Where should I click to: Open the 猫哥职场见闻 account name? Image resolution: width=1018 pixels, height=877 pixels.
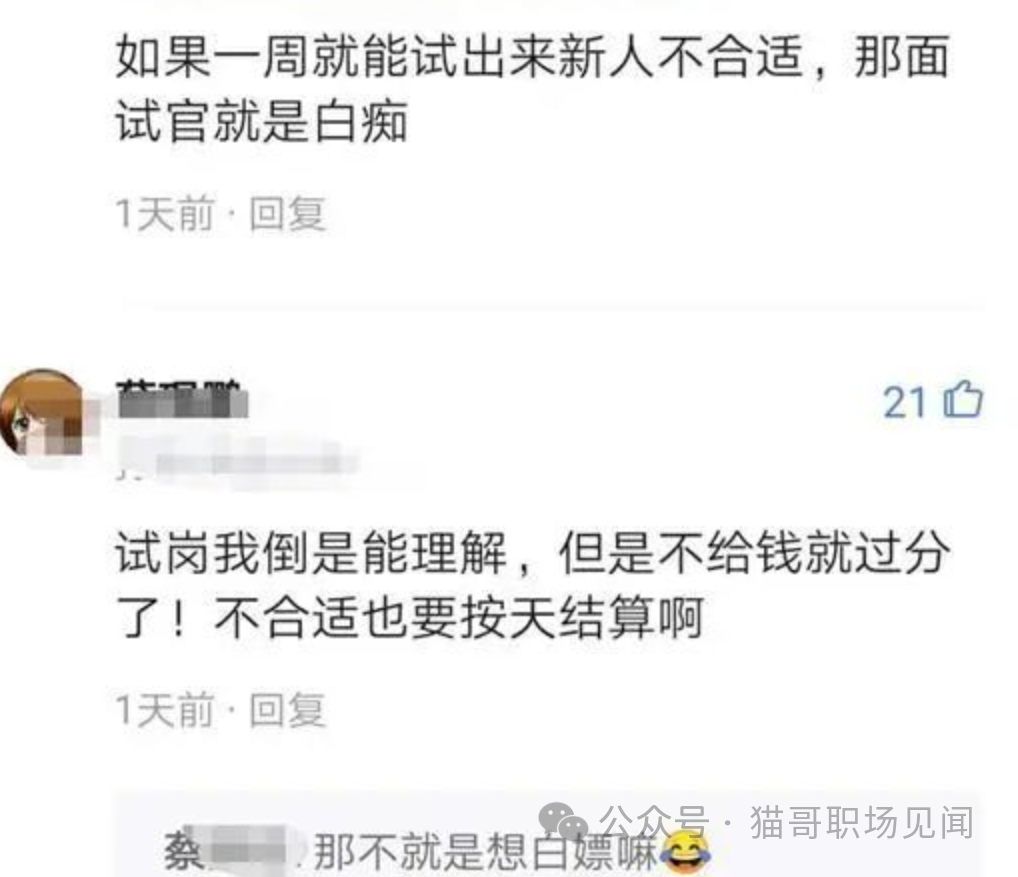pyautogui.click(x=862, y=822)
